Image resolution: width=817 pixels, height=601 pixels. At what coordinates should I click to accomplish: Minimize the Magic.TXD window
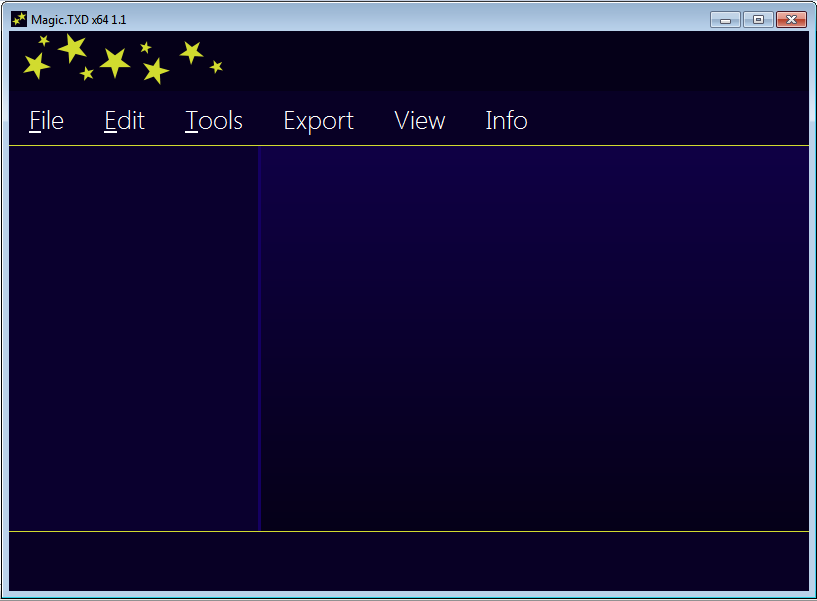pyautogui.click(x=725, y=20)
